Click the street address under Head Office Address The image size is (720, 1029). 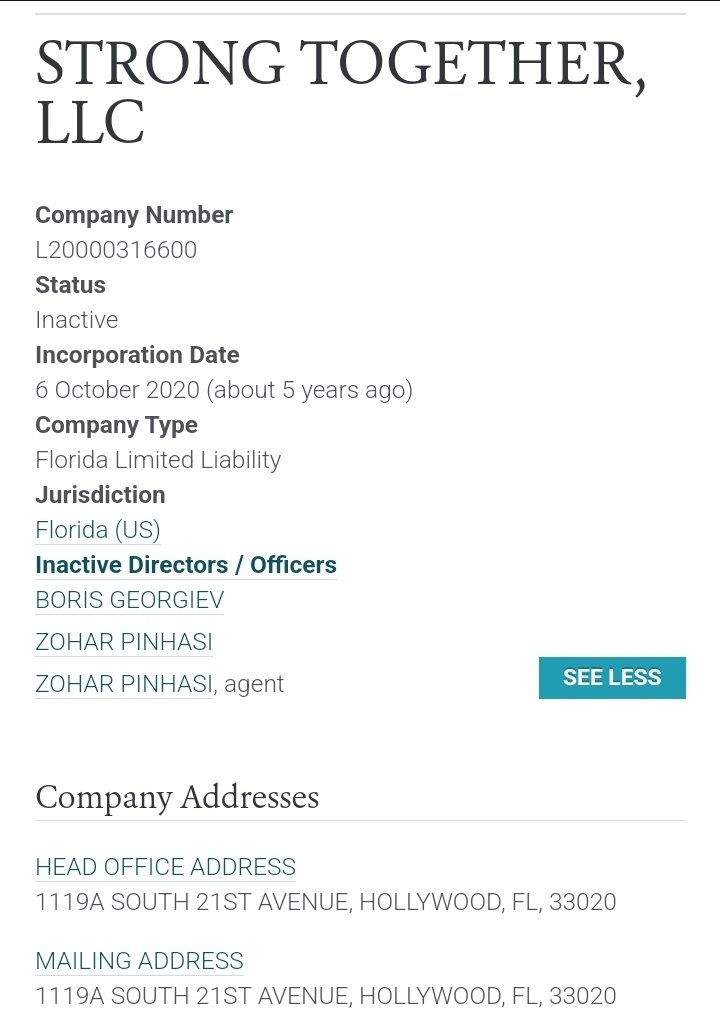[x=326, y=902]
